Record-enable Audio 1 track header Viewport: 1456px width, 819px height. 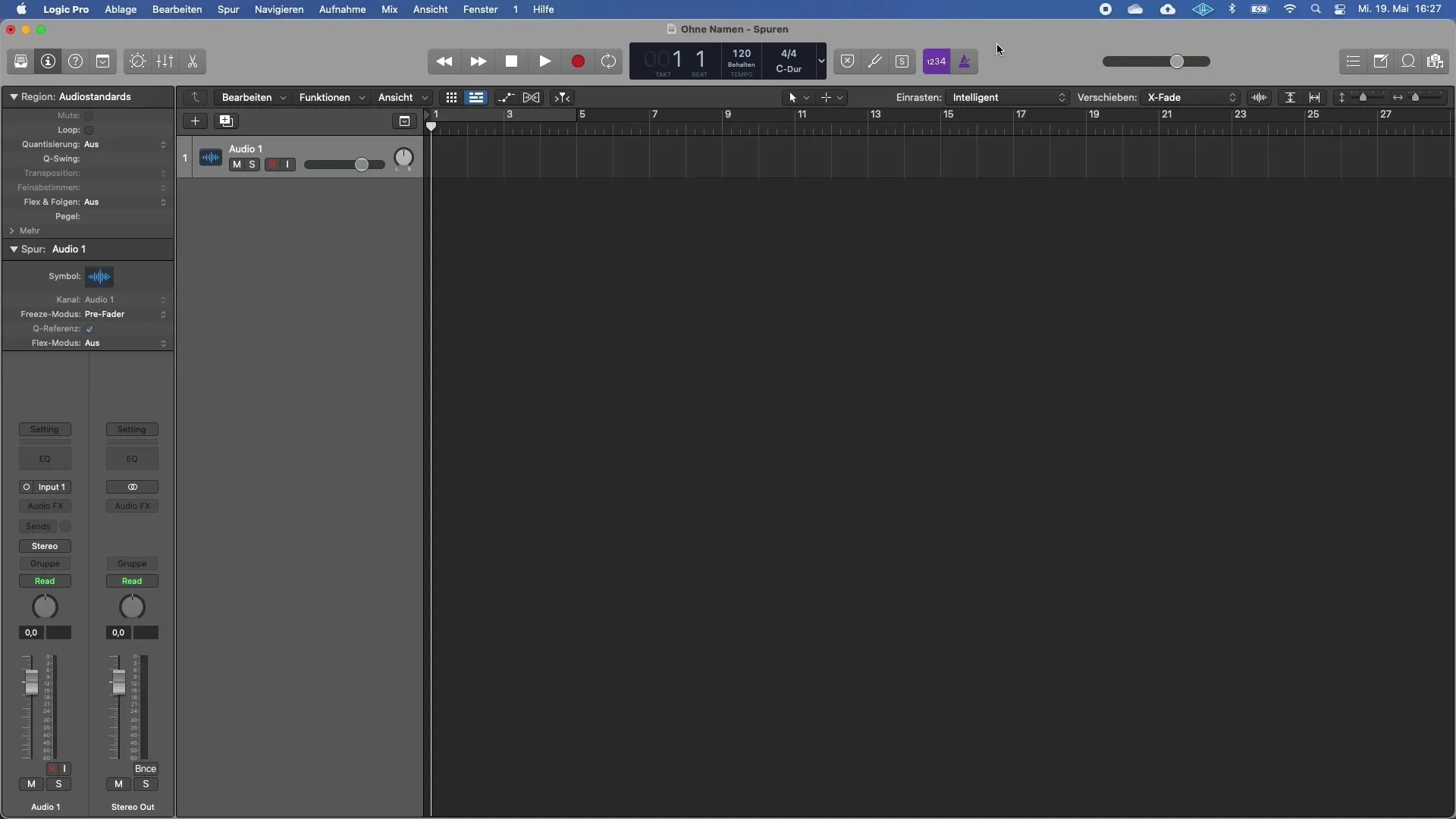coord(272,165)
